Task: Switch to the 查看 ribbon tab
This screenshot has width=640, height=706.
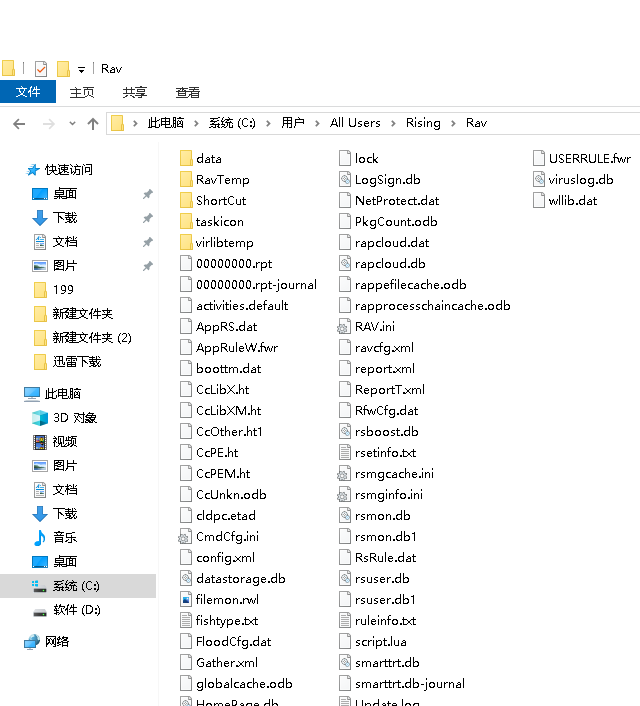Action: click(x=188, y=92)
